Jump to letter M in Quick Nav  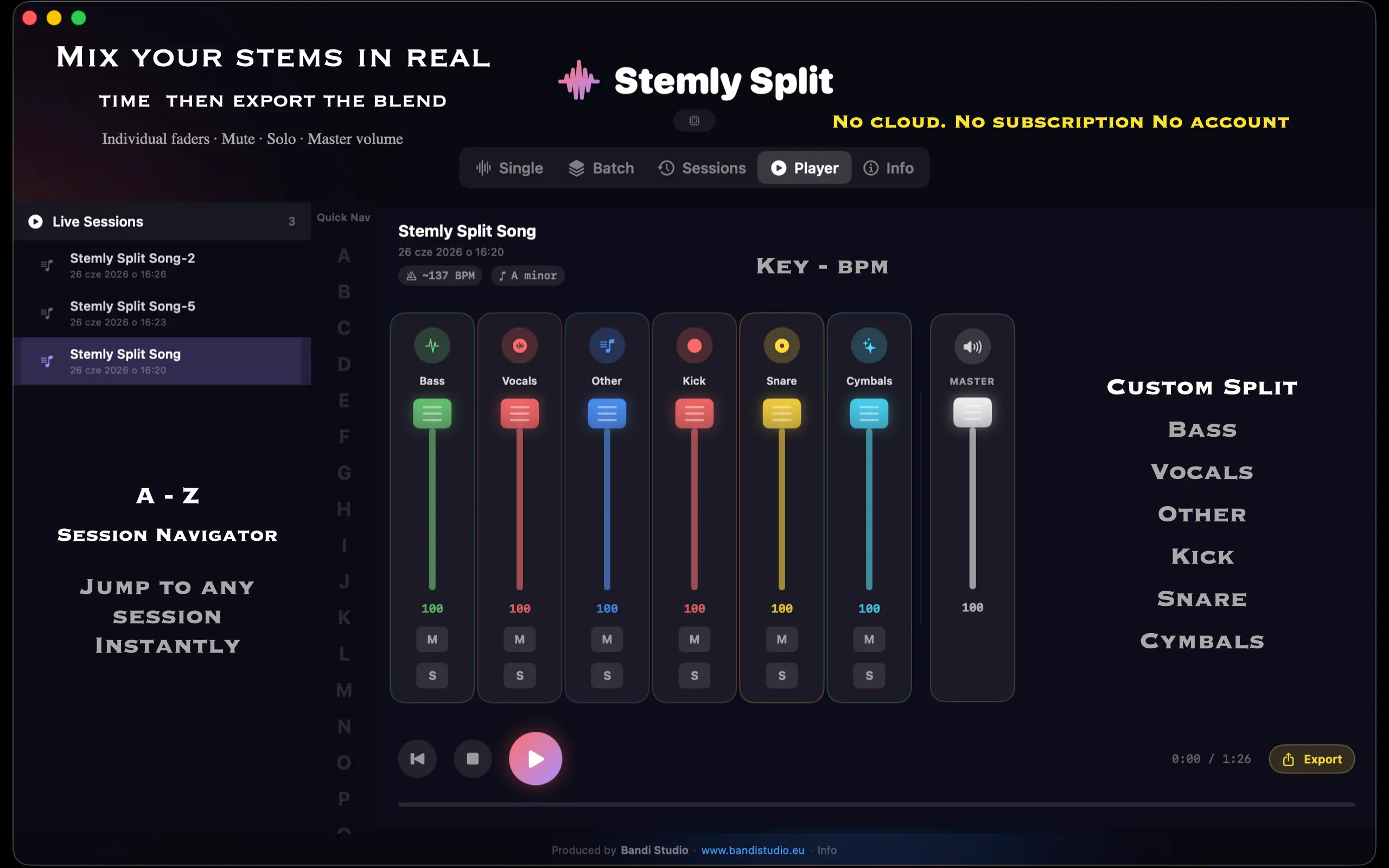[344, 691]
